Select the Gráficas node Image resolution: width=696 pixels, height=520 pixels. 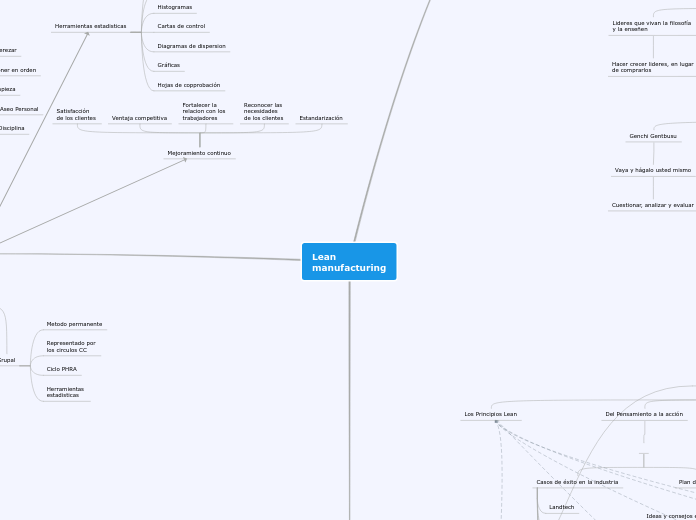(x=169, y=65)
